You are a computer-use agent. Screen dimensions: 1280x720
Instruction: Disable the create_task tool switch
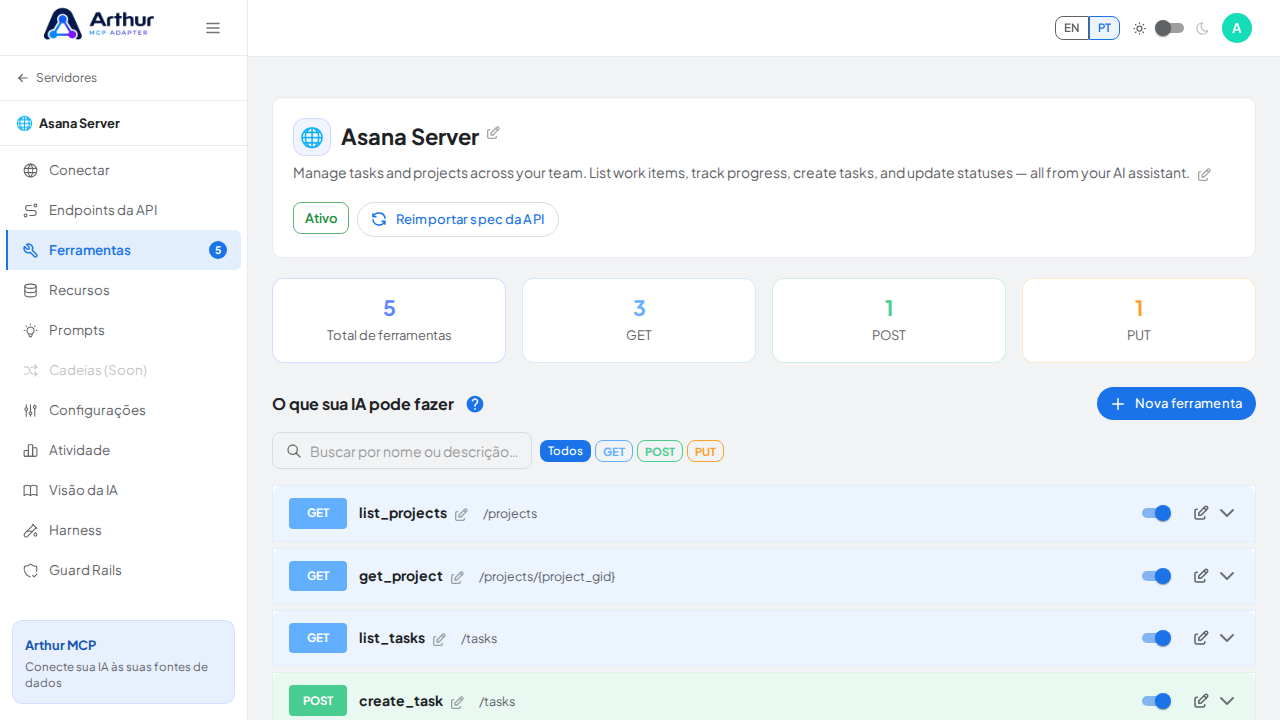tap(1157, 701)
